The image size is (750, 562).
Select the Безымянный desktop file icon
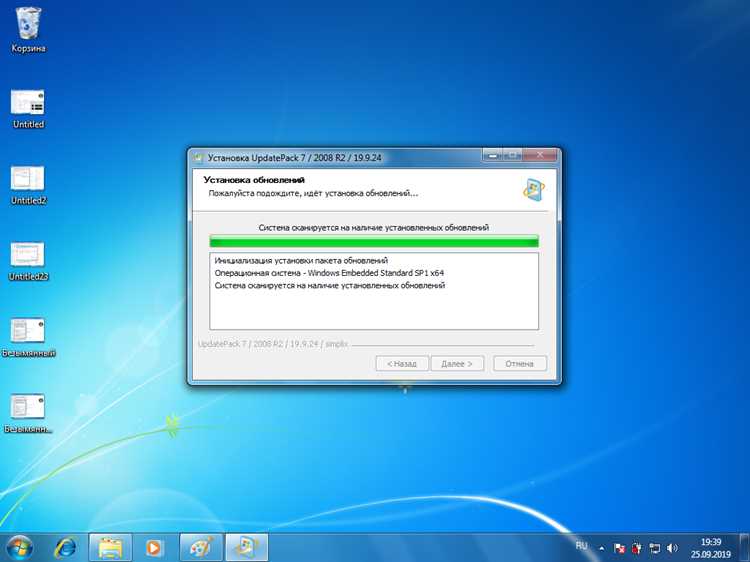[28, 338]
